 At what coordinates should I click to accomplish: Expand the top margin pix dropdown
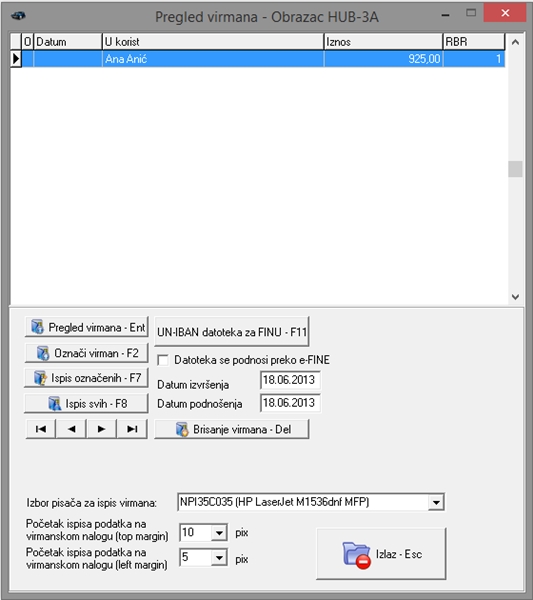point(219,533)
